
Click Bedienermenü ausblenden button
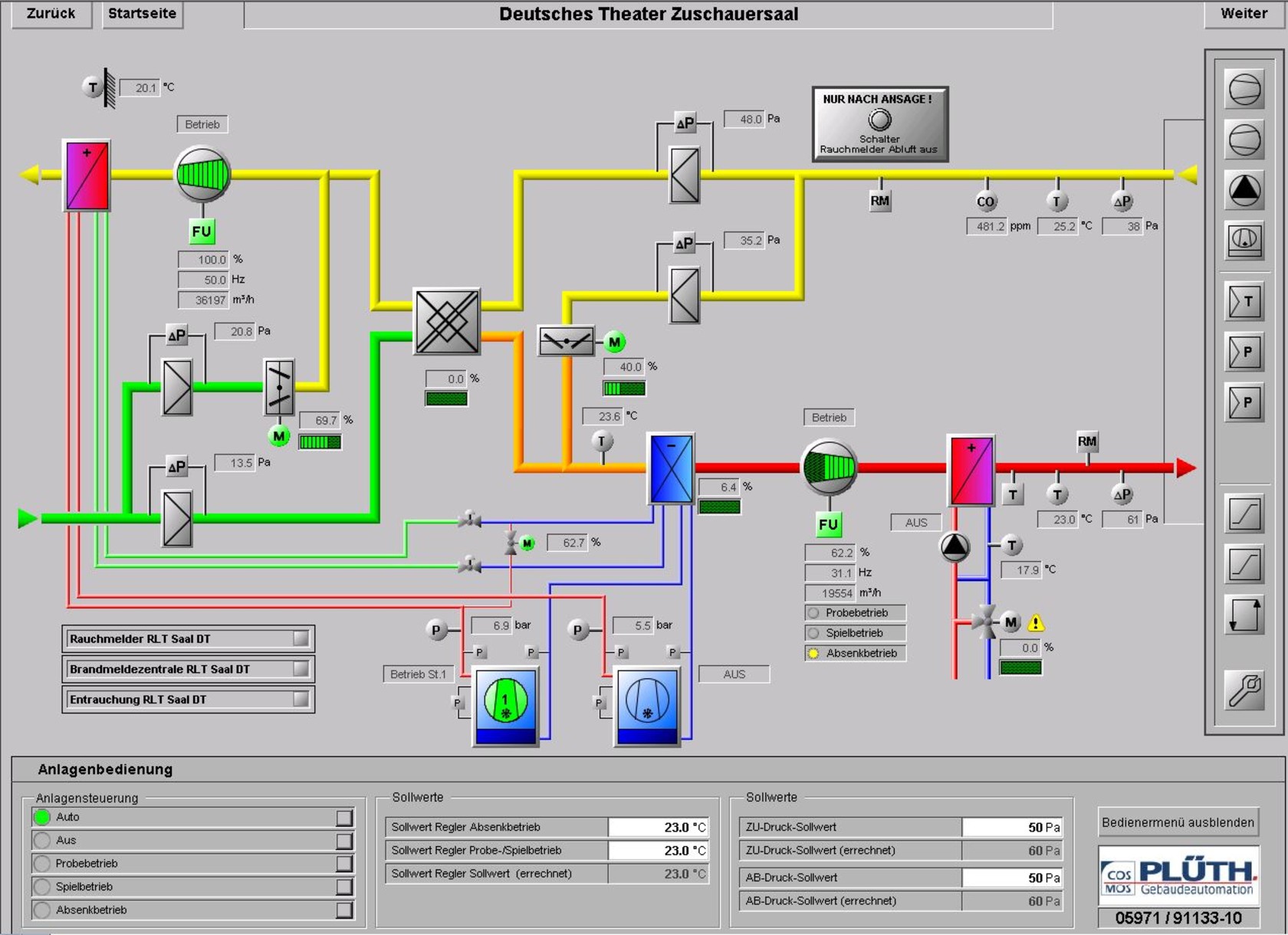coord(1178,822)
